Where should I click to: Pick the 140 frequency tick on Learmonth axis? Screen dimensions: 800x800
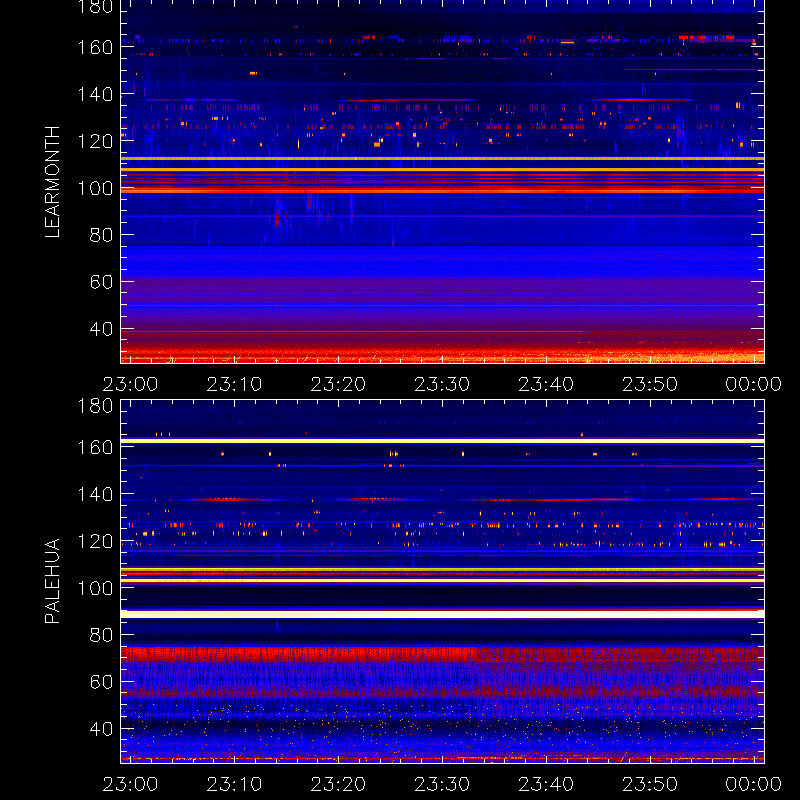pos(95,94)
